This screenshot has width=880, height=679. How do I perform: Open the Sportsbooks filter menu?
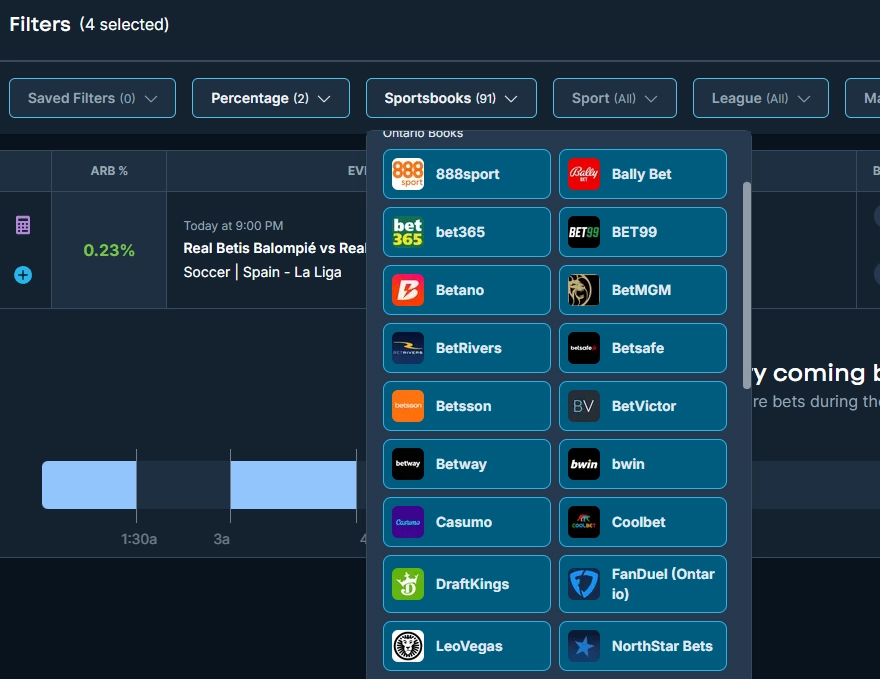451,98
